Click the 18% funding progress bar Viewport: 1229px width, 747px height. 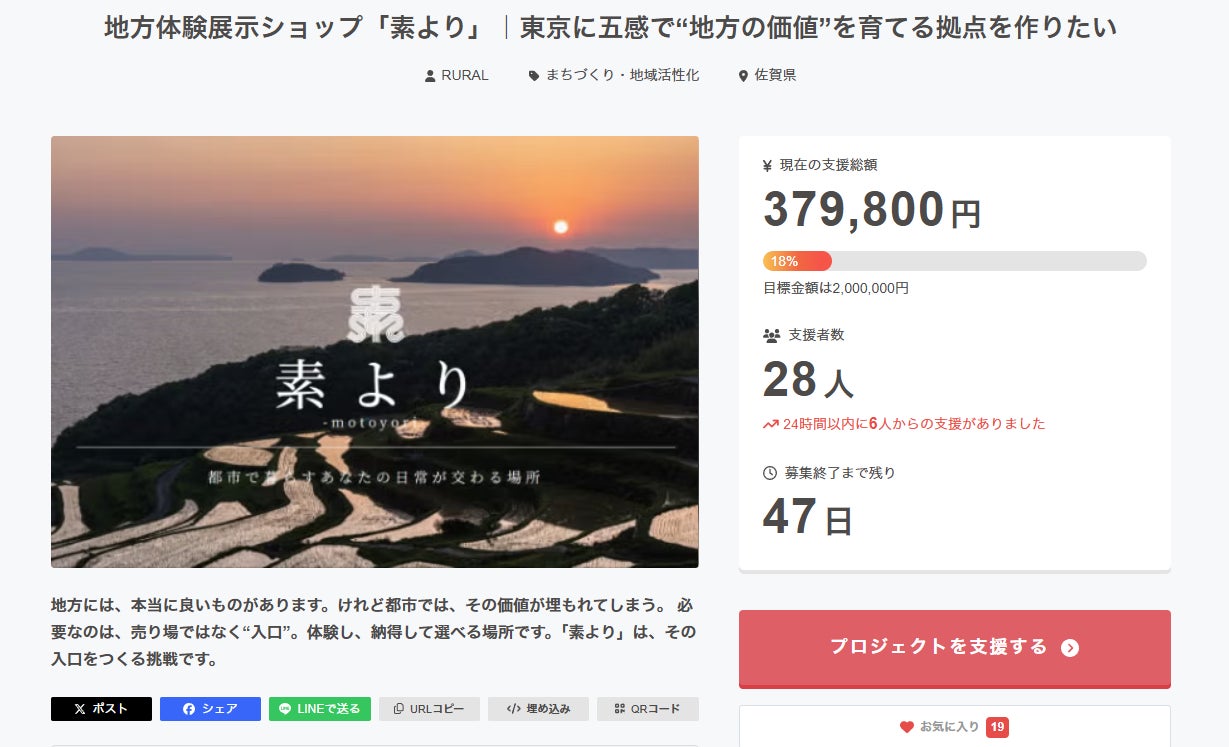[954, 261]
